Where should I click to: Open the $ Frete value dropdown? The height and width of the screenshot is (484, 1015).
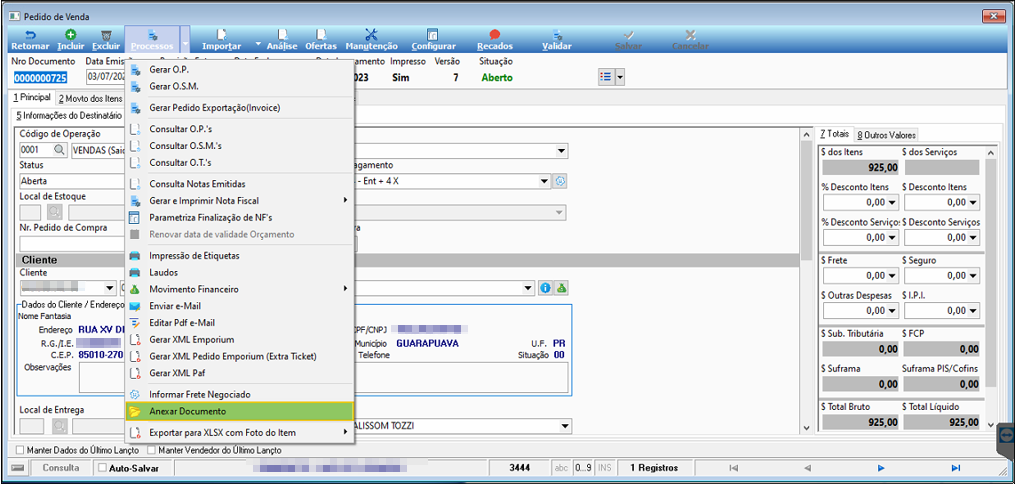[x=894, y=276]
